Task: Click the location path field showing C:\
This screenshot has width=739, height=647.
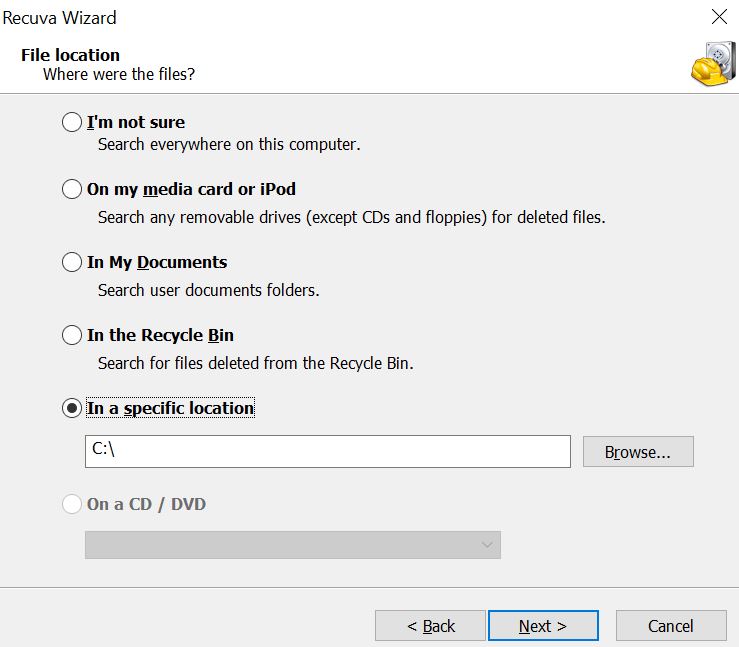Action: (x=327, y=451)
